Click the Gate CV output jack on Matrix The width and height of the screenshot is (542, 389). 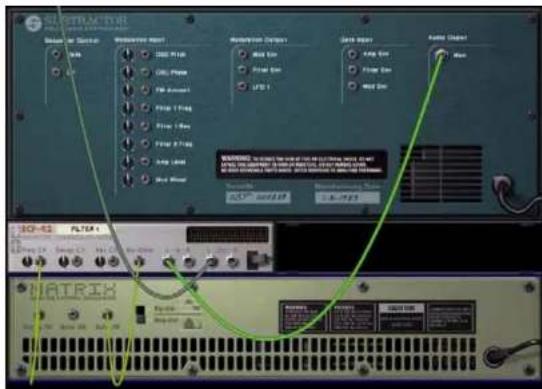(108, 315)
